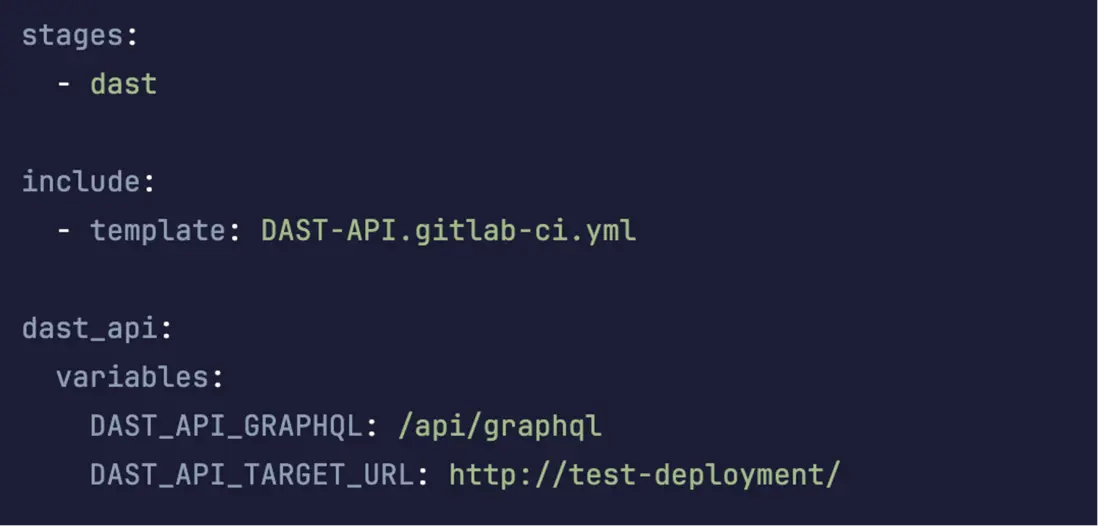Click the colon after DAST_API_TARGET_URL
The width and height of the screenshot is (1098, 526).
coord(422,476)
